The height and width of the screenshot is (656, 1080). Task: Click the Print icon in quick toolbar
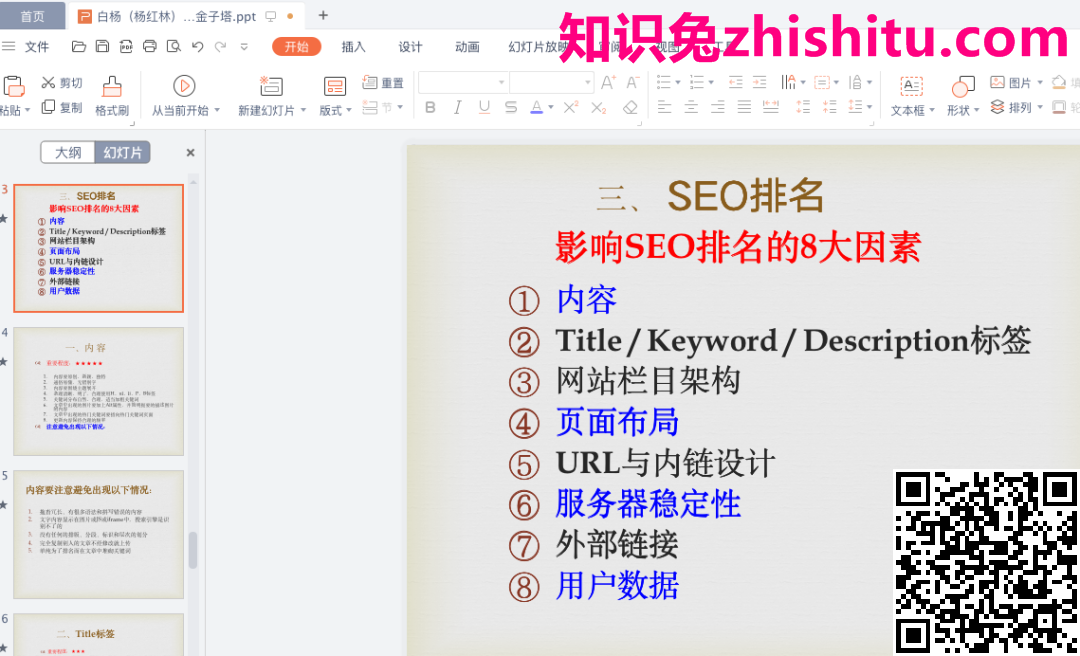(149, 47)
